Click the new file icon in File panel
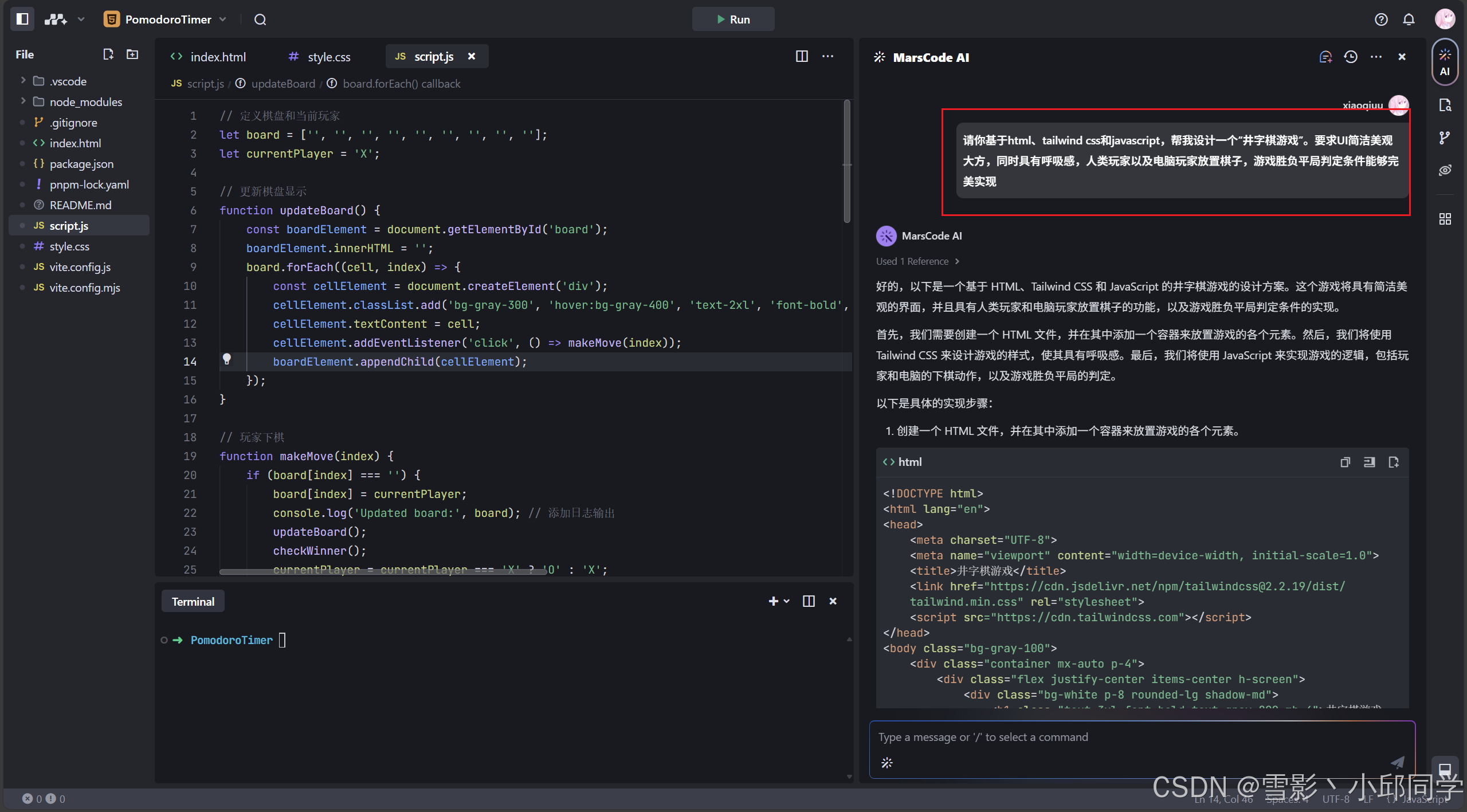Screen dimensions: 1467x812 (108, 54)
